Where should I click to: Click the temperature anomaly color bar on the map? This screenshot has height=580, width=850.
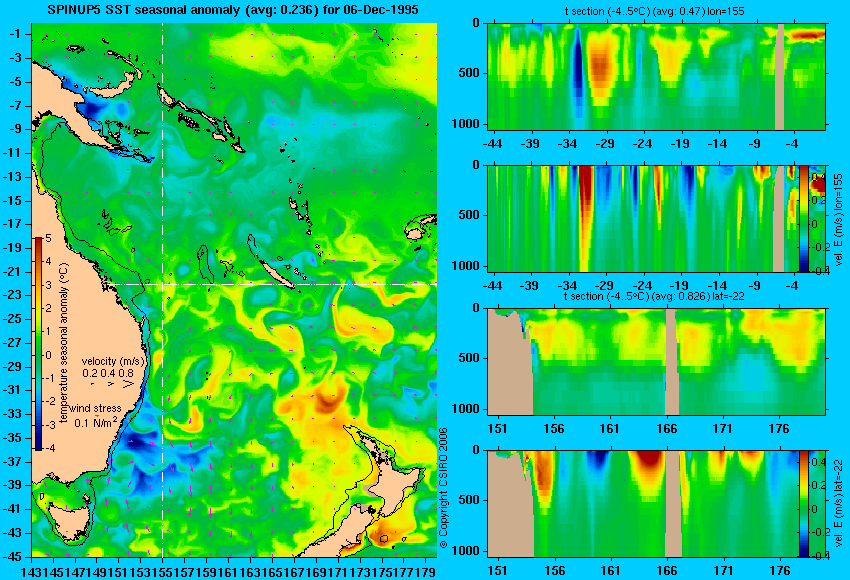coord(39,344)
